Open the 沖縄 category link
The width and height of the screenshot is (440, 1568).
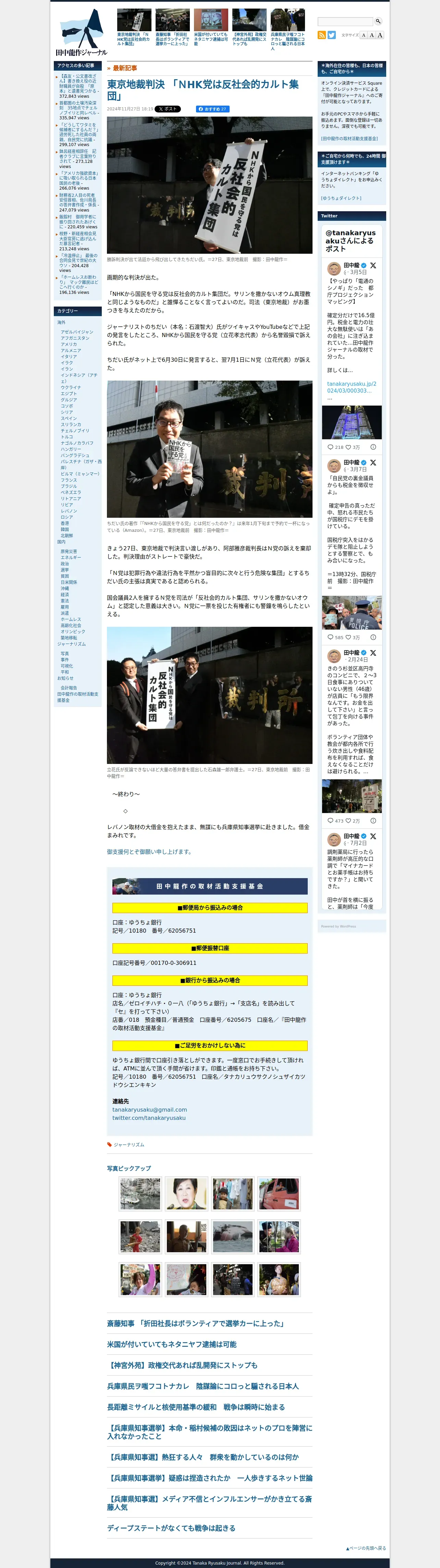coord(64,589)
